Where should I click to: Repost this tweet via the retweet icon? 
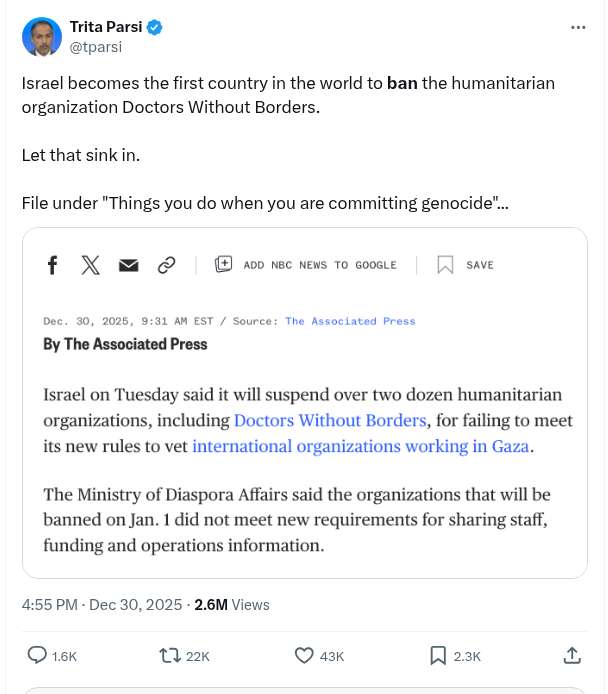pos(170,655)
